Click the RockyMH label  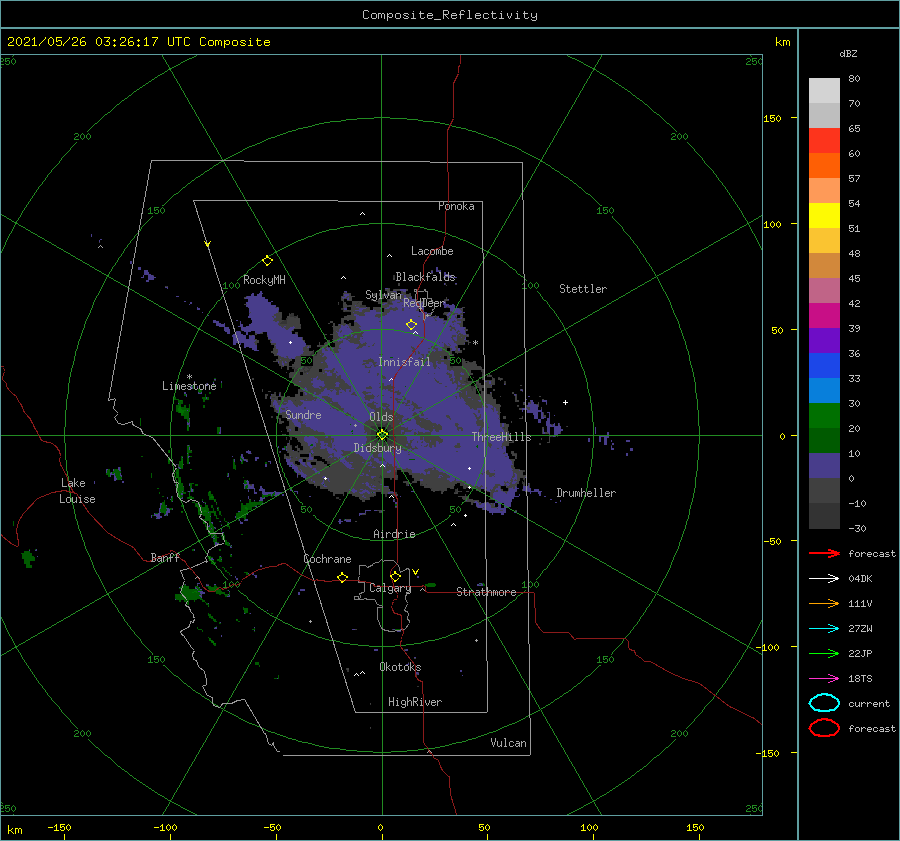click(x=264, y=280)
